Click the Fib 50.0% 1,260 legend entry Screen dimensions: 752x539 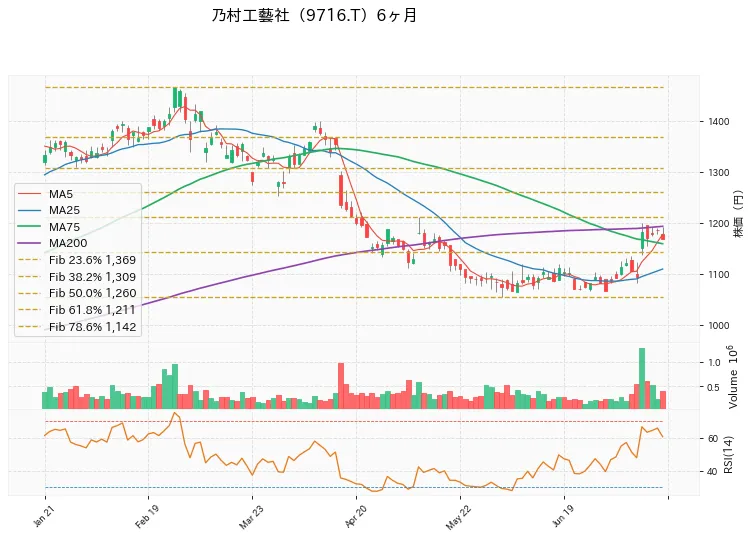click(x=77, y=293)
